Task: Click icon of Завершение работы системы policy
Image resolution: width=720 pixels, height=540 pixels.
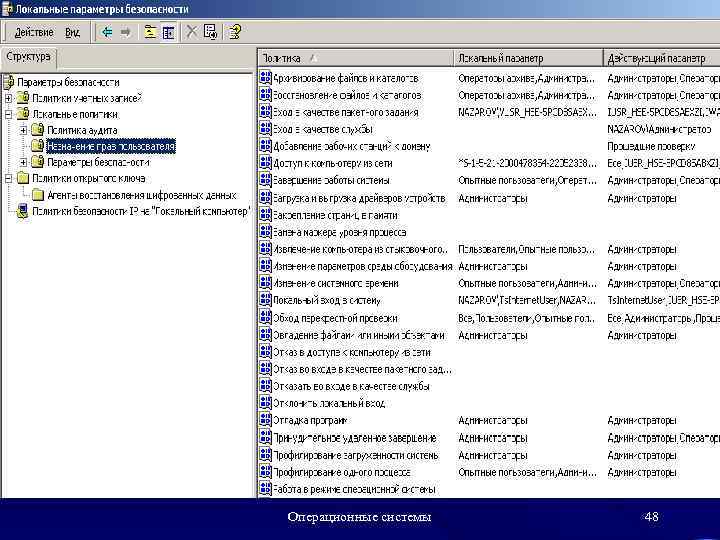Action: (265, 180)
